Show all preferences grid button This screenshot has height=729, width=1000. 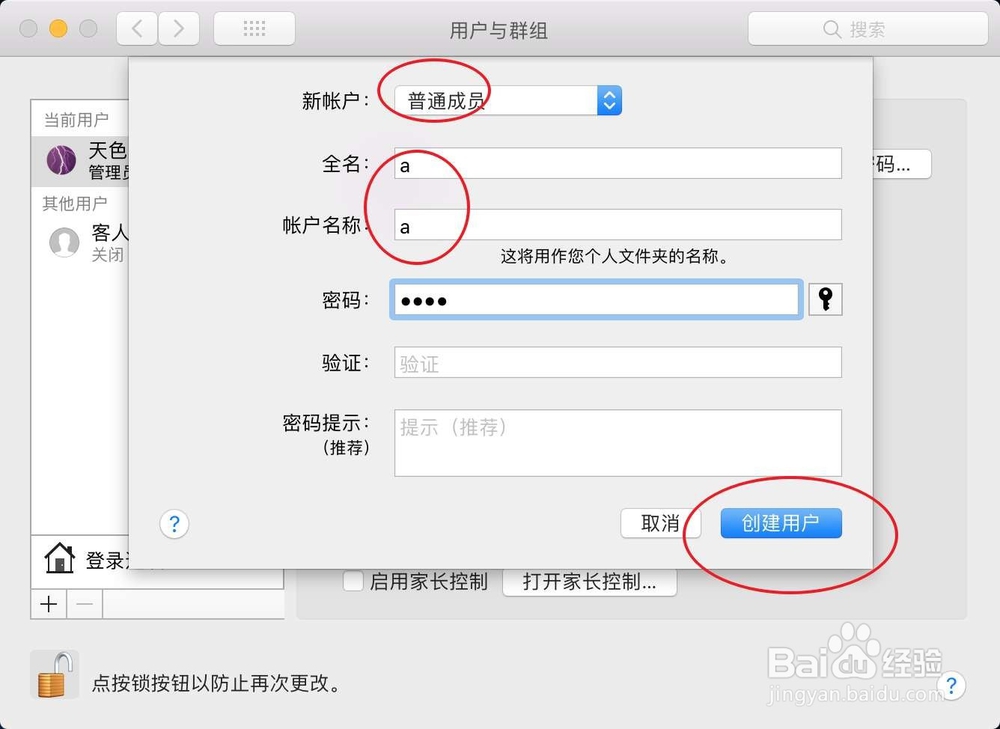coord(254,29)
